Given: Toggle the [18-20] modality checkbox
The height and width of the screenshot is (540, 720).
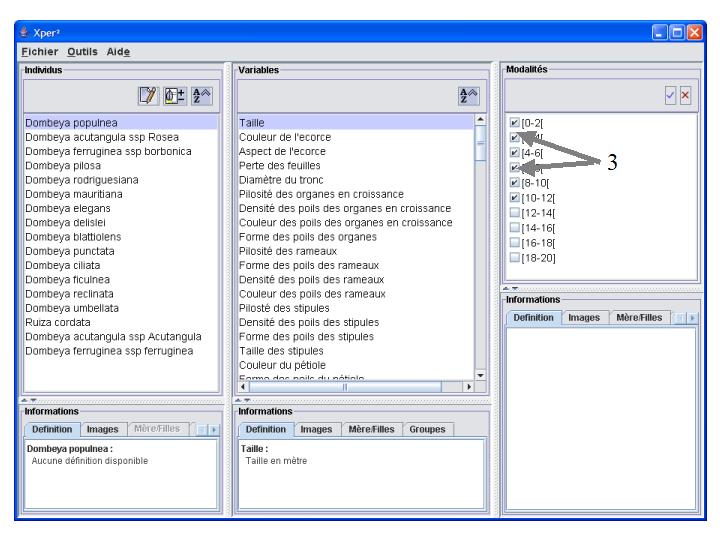Looking at the screenshot, I should pyautogui.click(x=514, y=258).
